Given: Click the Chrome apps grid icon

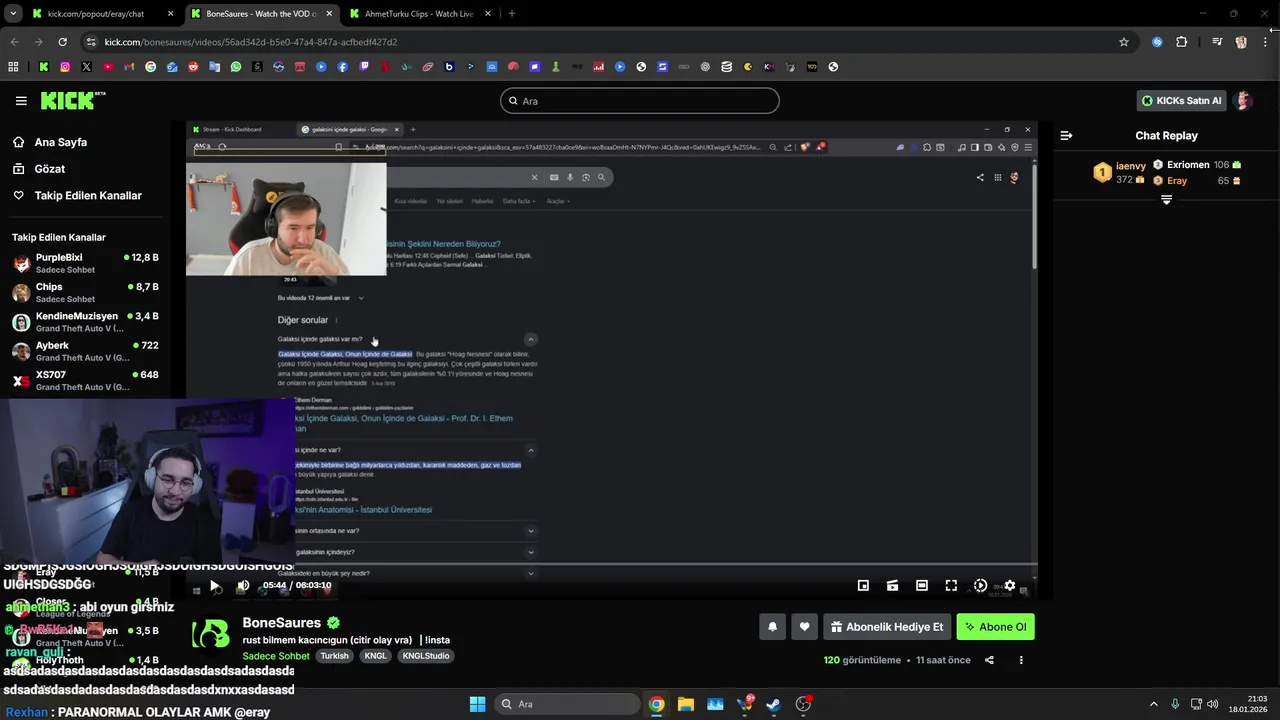Looking at the screenshot, I should point(13,67).
